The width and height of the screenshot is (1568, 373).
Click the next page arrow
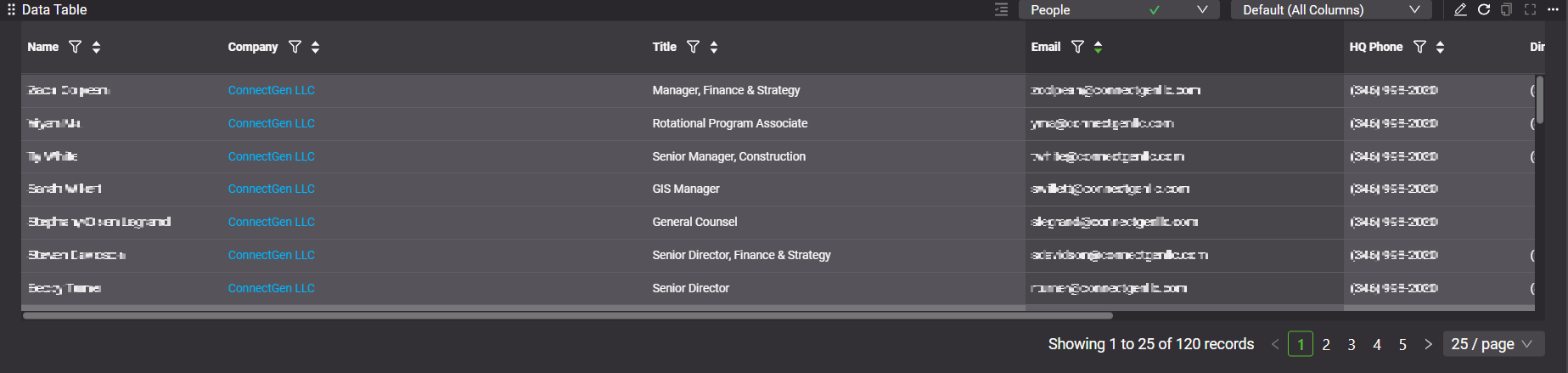[1428, 344]
